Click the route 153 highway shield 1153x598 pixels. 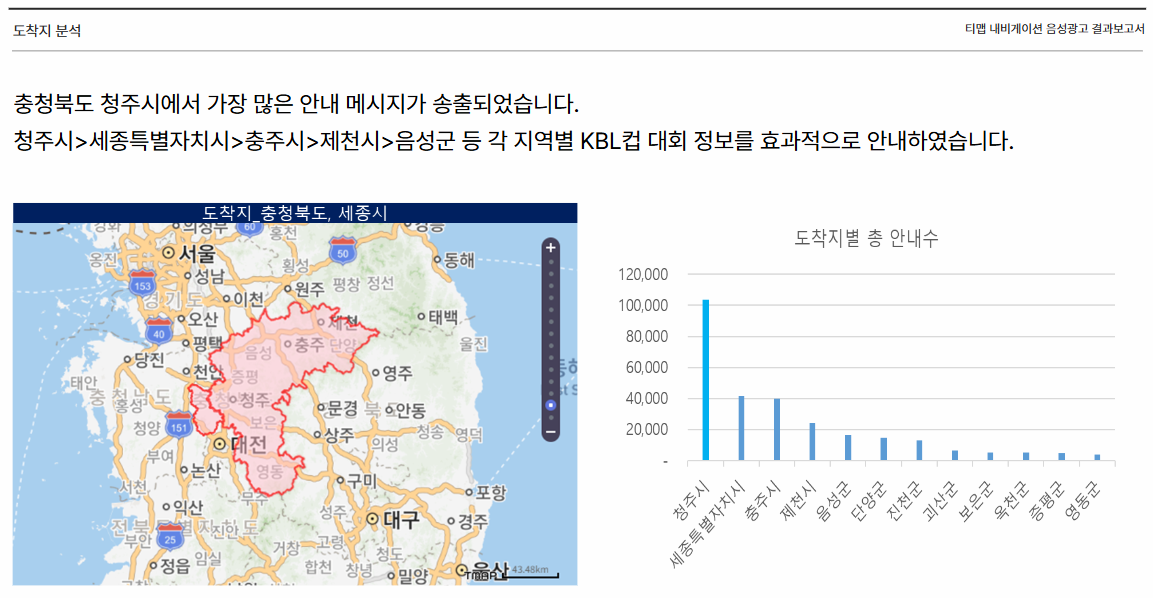[x=142, y=283]
